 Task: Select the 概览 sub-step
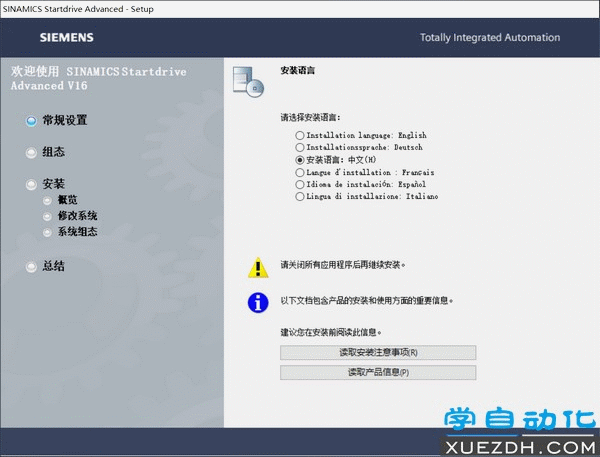[x=60, y=200]
